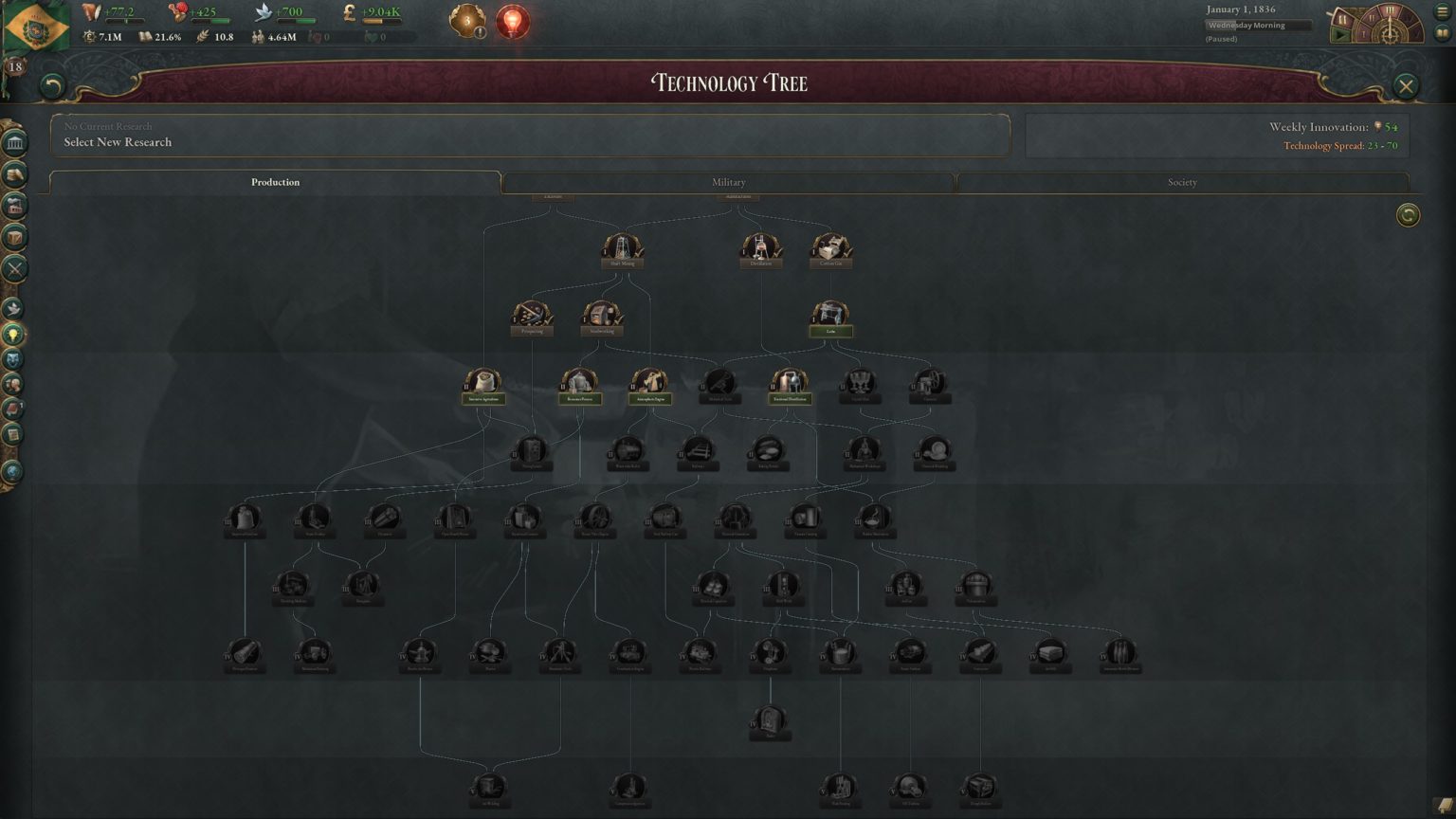
Task: Switch to the Society tab
Action: (x=1182, y=182)
